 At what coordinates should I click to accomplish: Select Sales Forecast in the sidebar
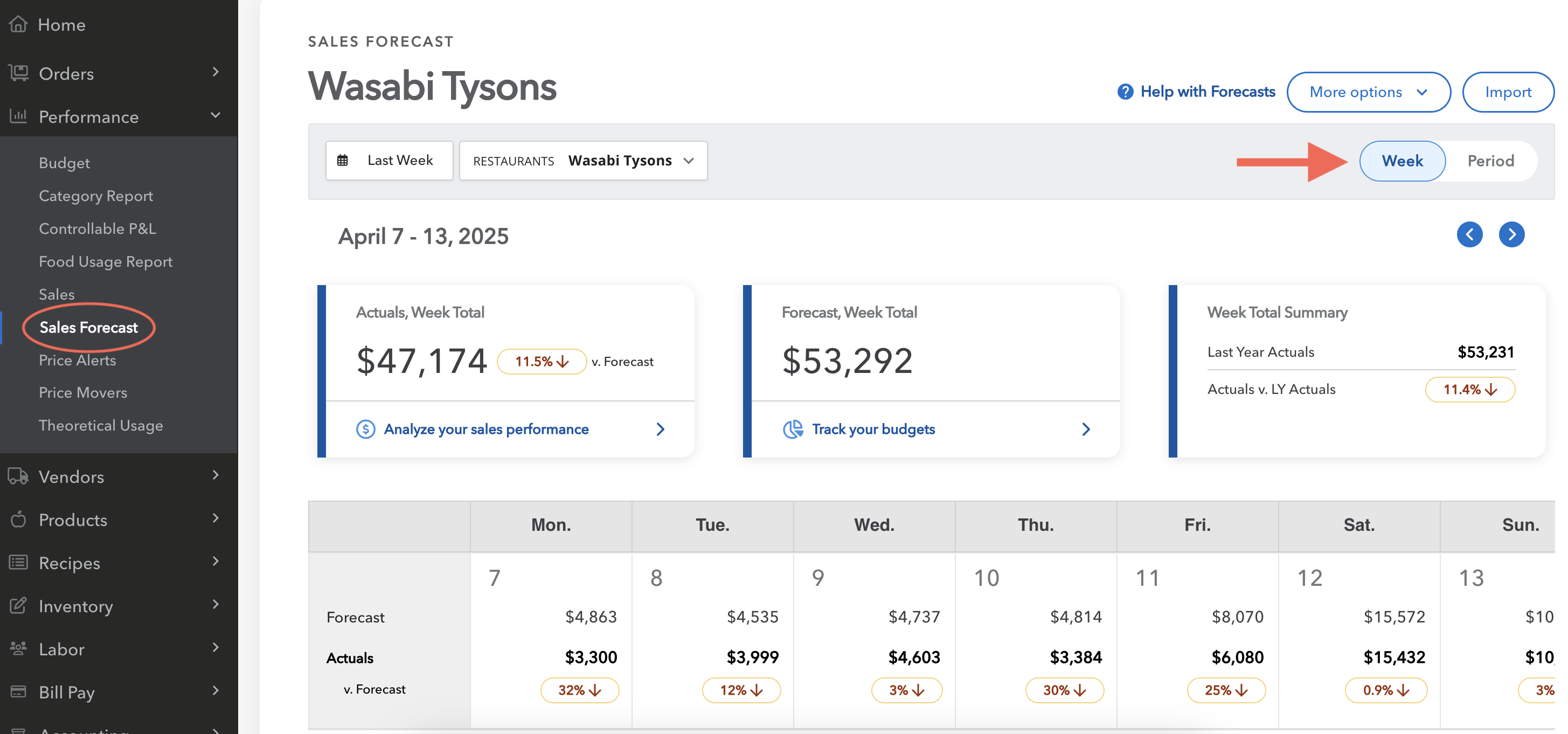89,328
